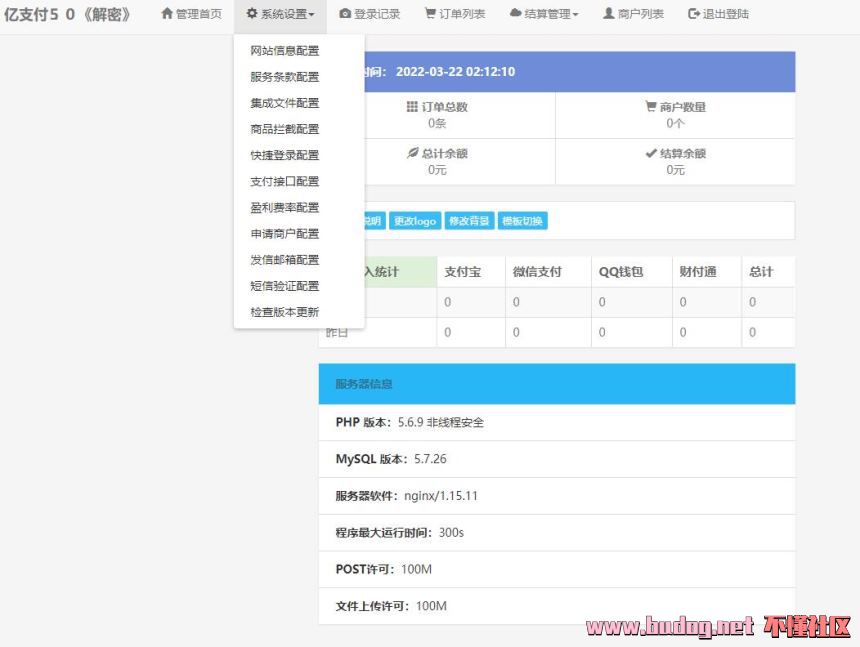This screenshot has width=860, height=647.
Task: Click the logout icon beside 退出登陆
Action: pos(694,14)
